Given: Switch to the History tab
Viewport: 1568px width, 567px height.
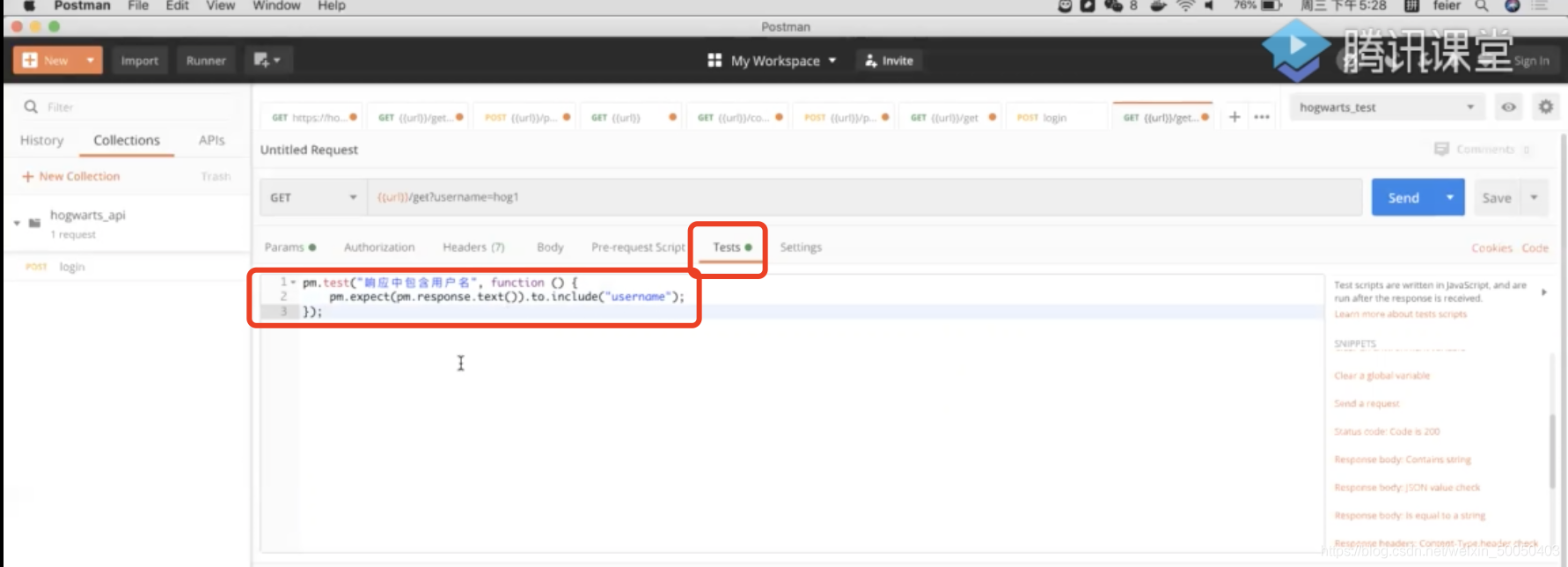Looking at the screenshot, I should 41,140.
